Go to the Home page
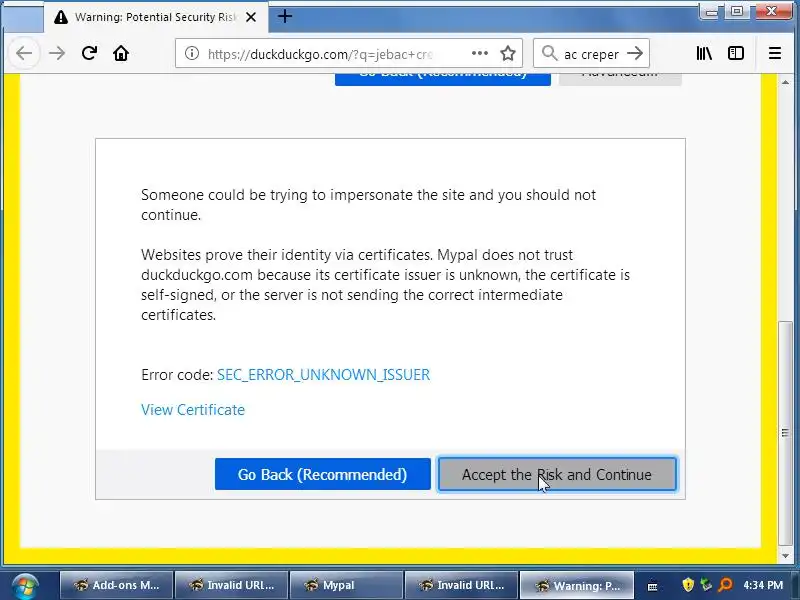The width and height of the screenshot is (800, 600). 121,53
